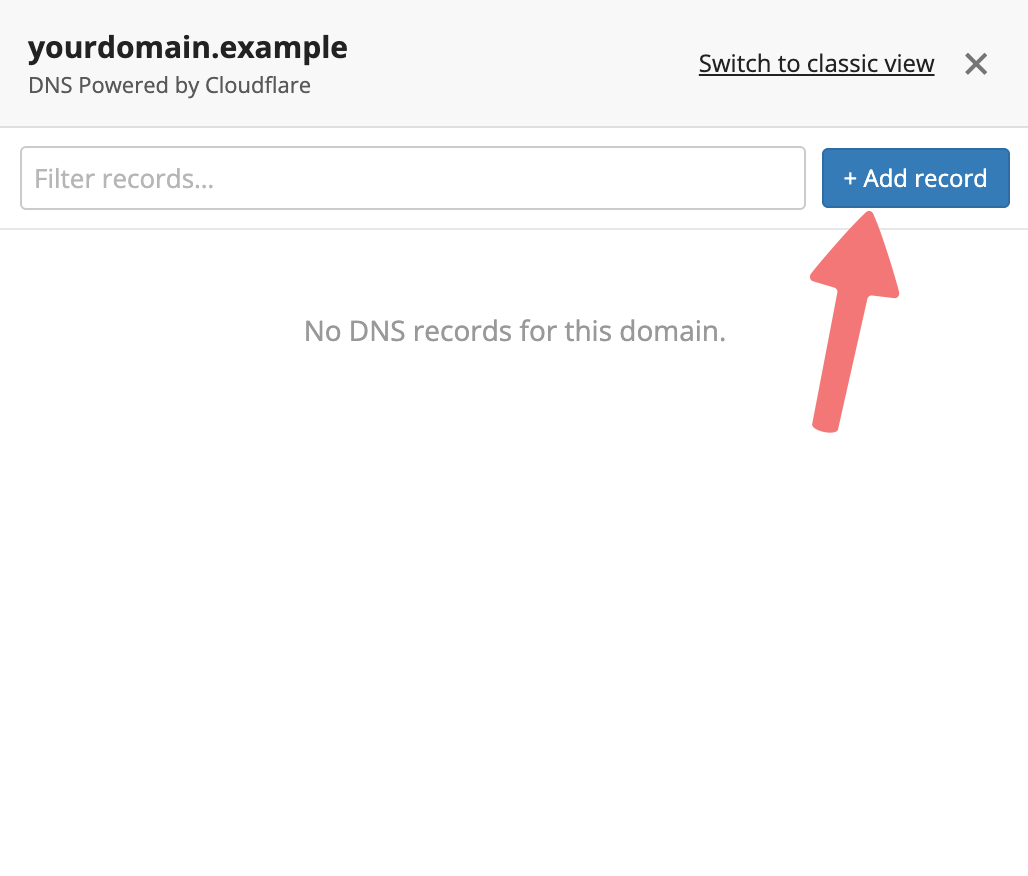The height and width of the screenshot is (876, 1028).
Task: Select the yourdomain.example heading
Action: (x=188, y=49)
